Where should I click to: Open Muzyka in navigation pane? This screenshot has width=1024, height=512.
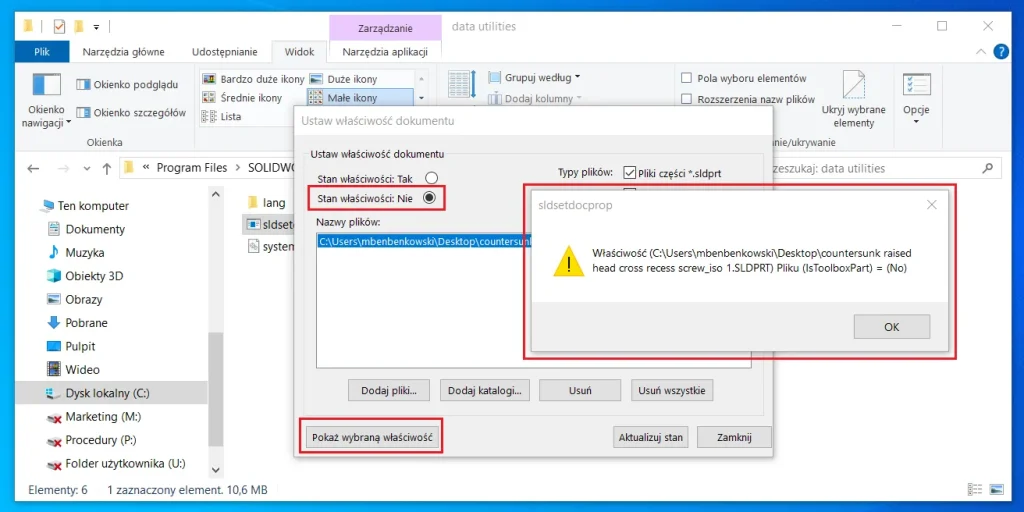(x=84, y=253)
